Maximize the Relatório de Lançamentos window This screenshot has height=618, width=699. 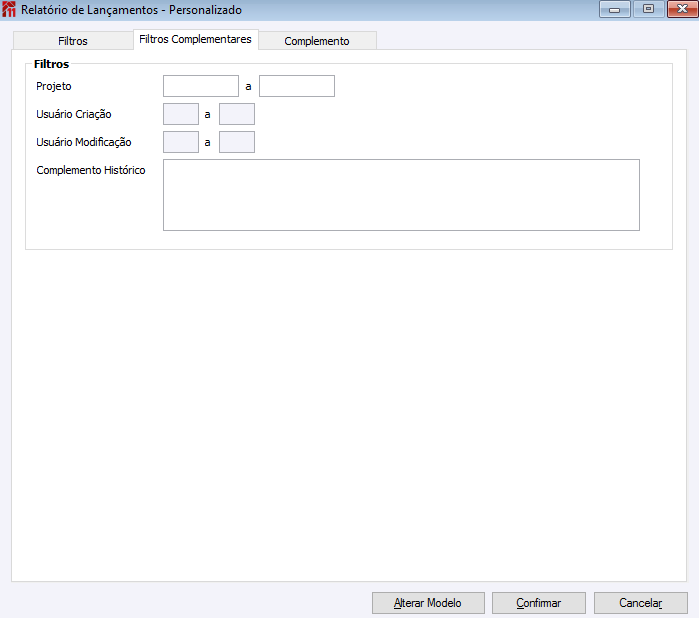[649, 9]
